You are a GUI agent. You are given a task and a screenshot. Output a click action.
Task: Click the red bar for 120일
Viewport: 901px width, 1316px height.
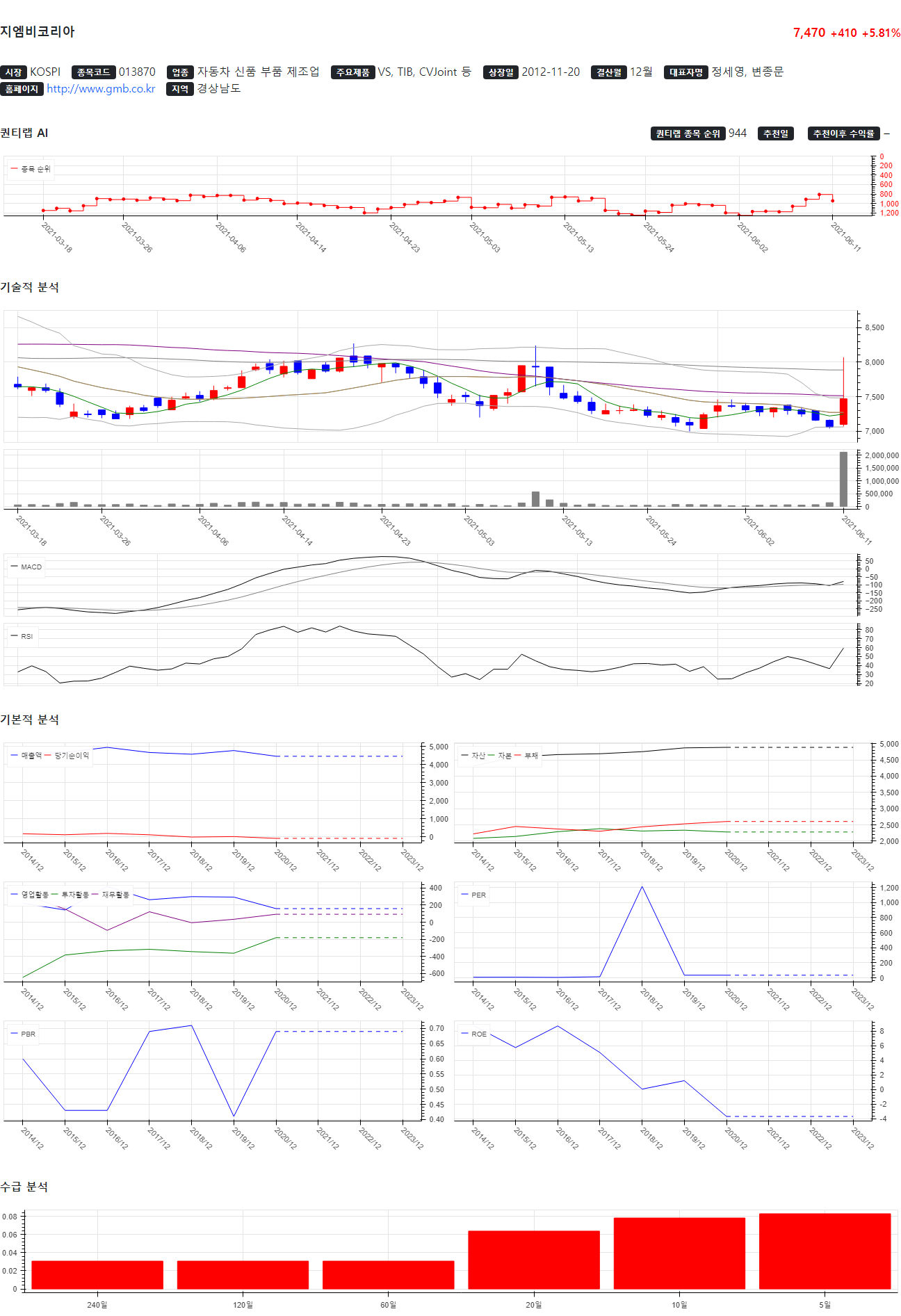(243, 1275)
